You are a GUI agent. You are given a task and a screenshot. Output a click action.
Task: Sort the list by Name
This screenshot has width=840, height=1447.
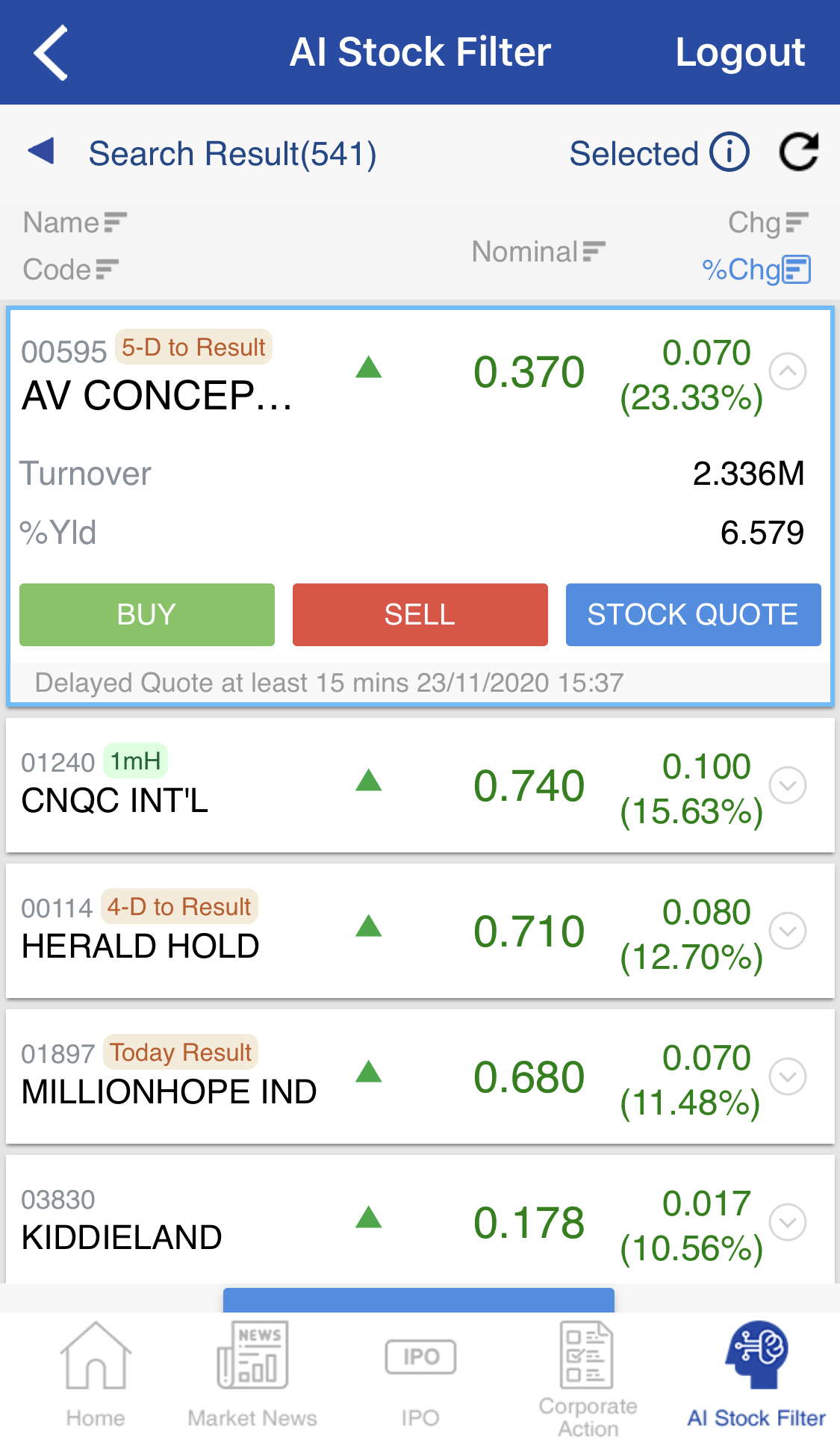coord(75,223)
